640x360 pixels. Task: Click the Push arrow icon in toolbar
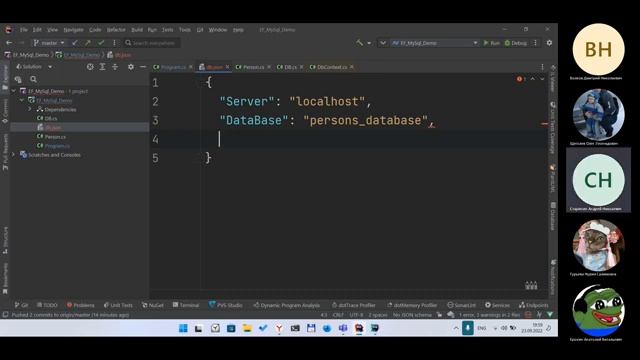[88, 42]
